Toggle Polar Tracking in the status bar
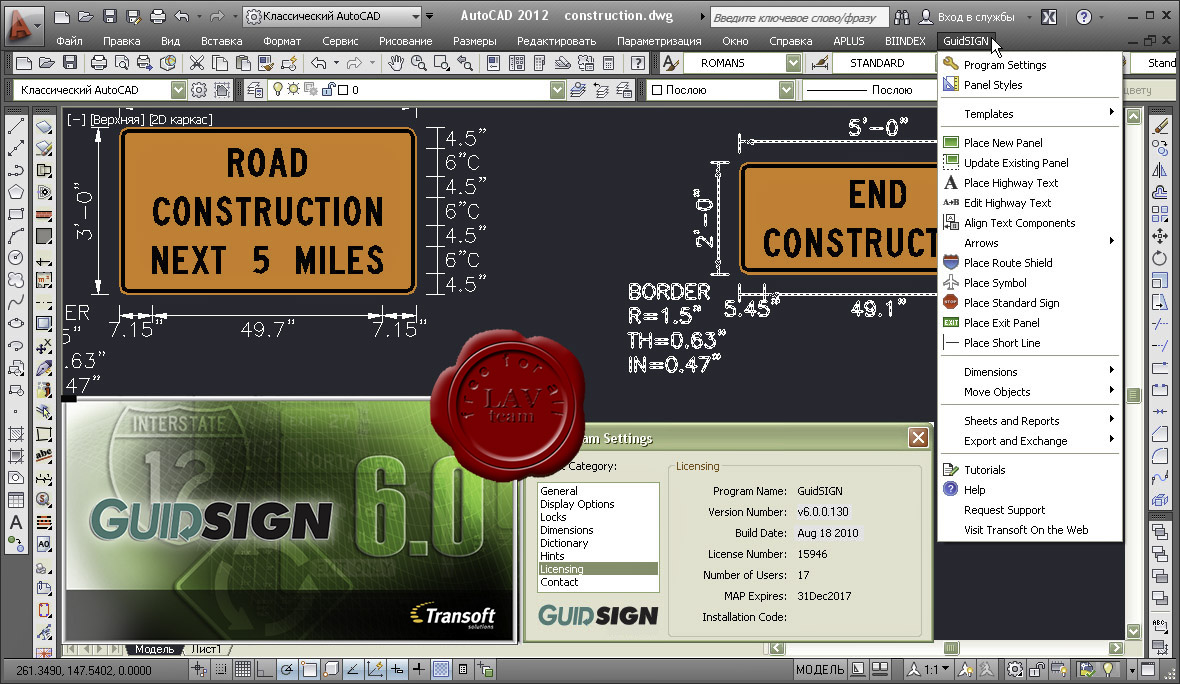 (287, 669)
